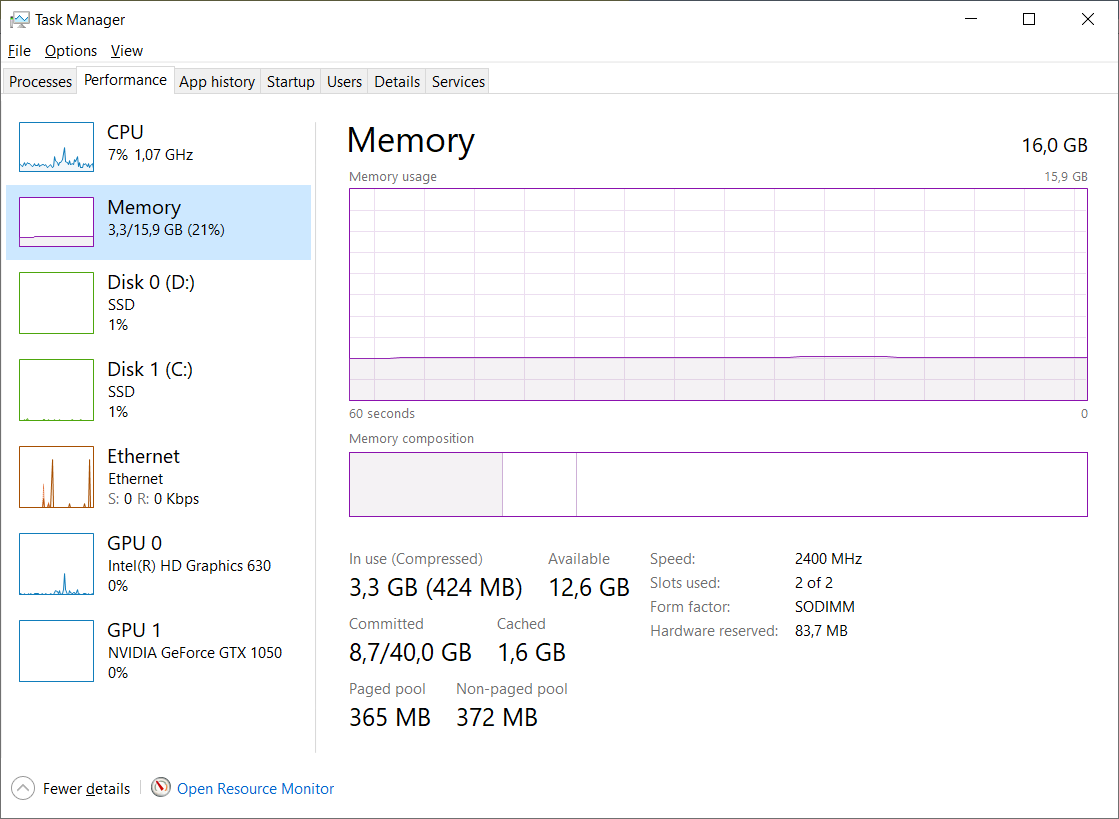
Task: Click the 2400 MHz speed value
Action: pyautogui.click(x=829, y=559)
